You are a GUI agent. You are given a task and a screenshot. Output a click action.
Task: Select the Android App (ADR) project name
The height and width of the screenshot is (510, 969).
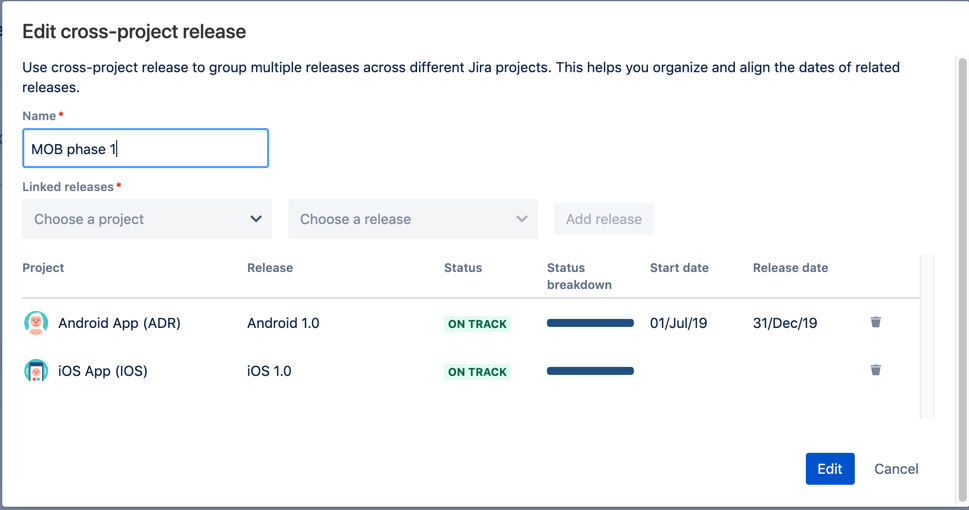tap(119, 323)
